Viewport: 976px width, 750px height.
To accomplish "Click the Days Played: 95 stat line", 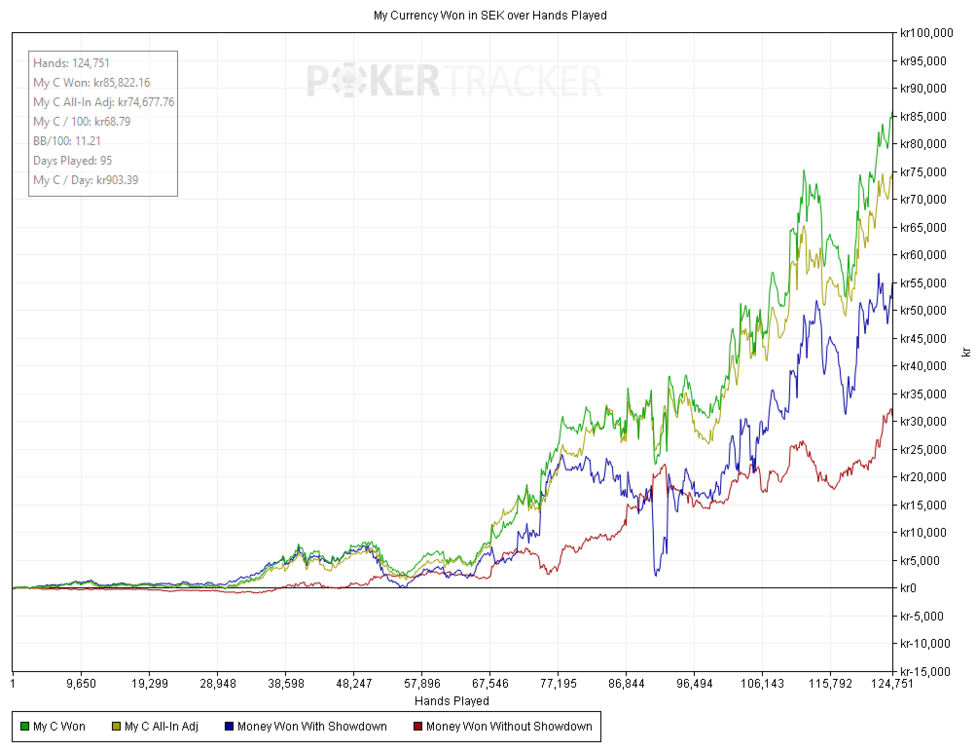I will (72, 160).
